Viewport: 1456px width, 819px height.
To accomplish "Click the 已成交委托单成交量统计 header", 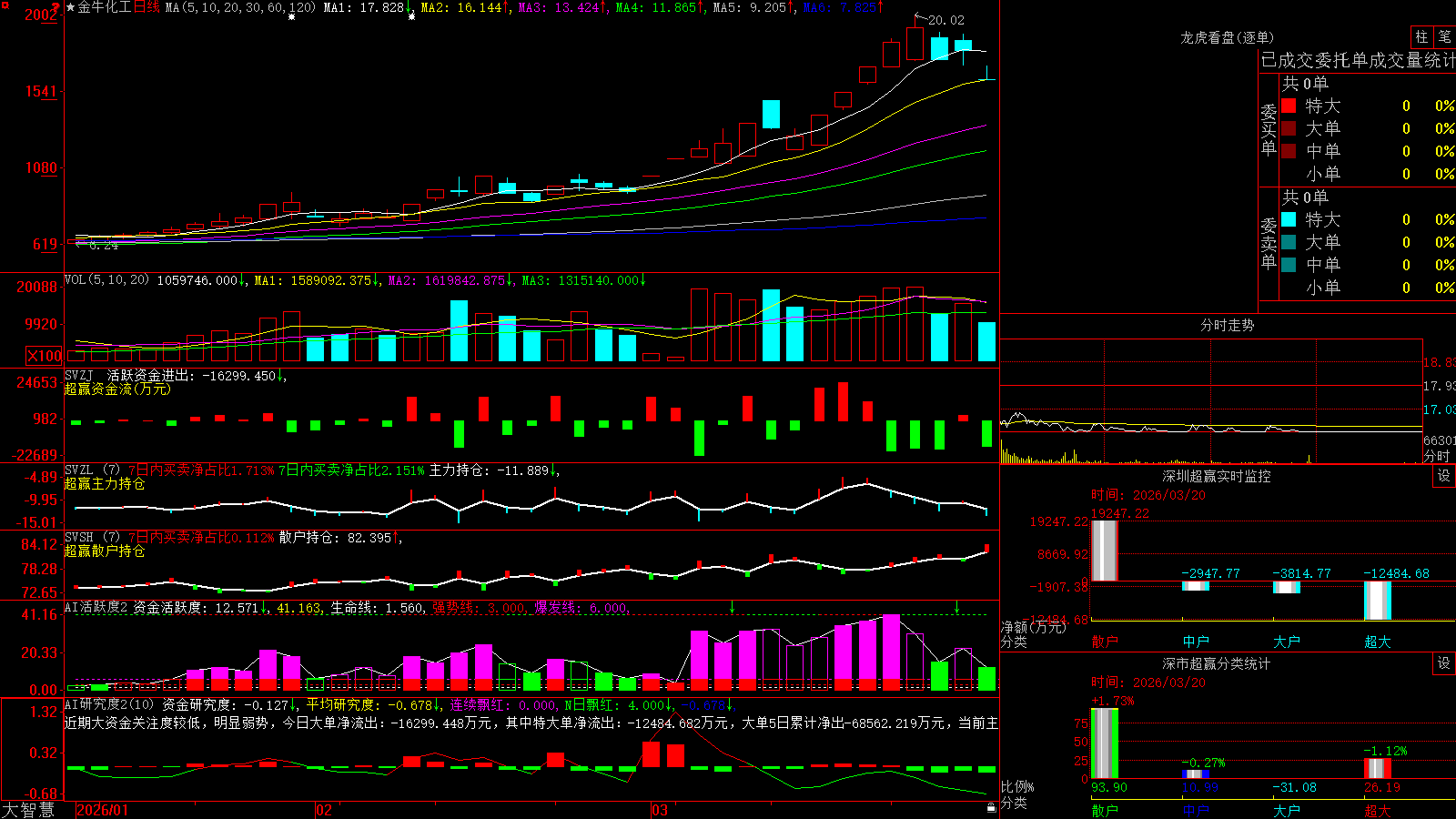I will 1358,60.
